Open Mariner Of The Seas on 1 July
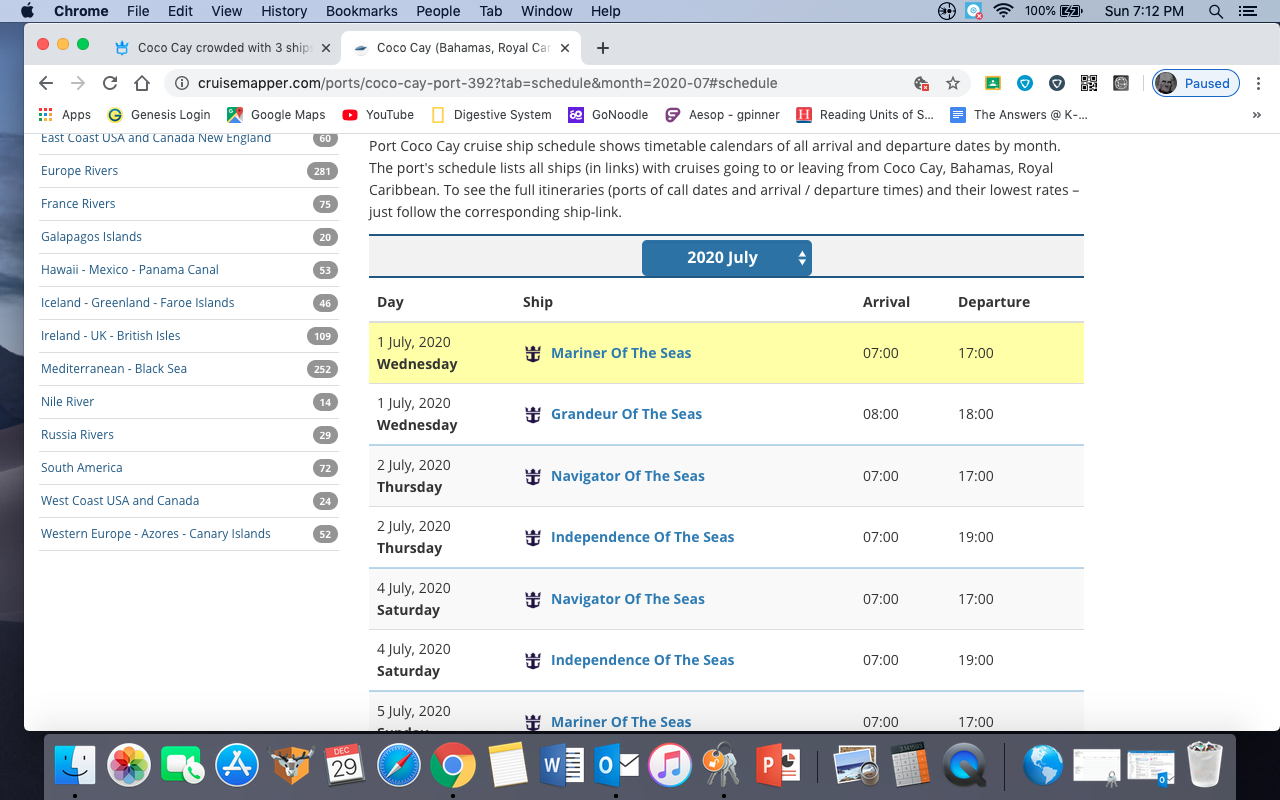Viewport: 1280px width, 800px height. (x=621, y=353)
